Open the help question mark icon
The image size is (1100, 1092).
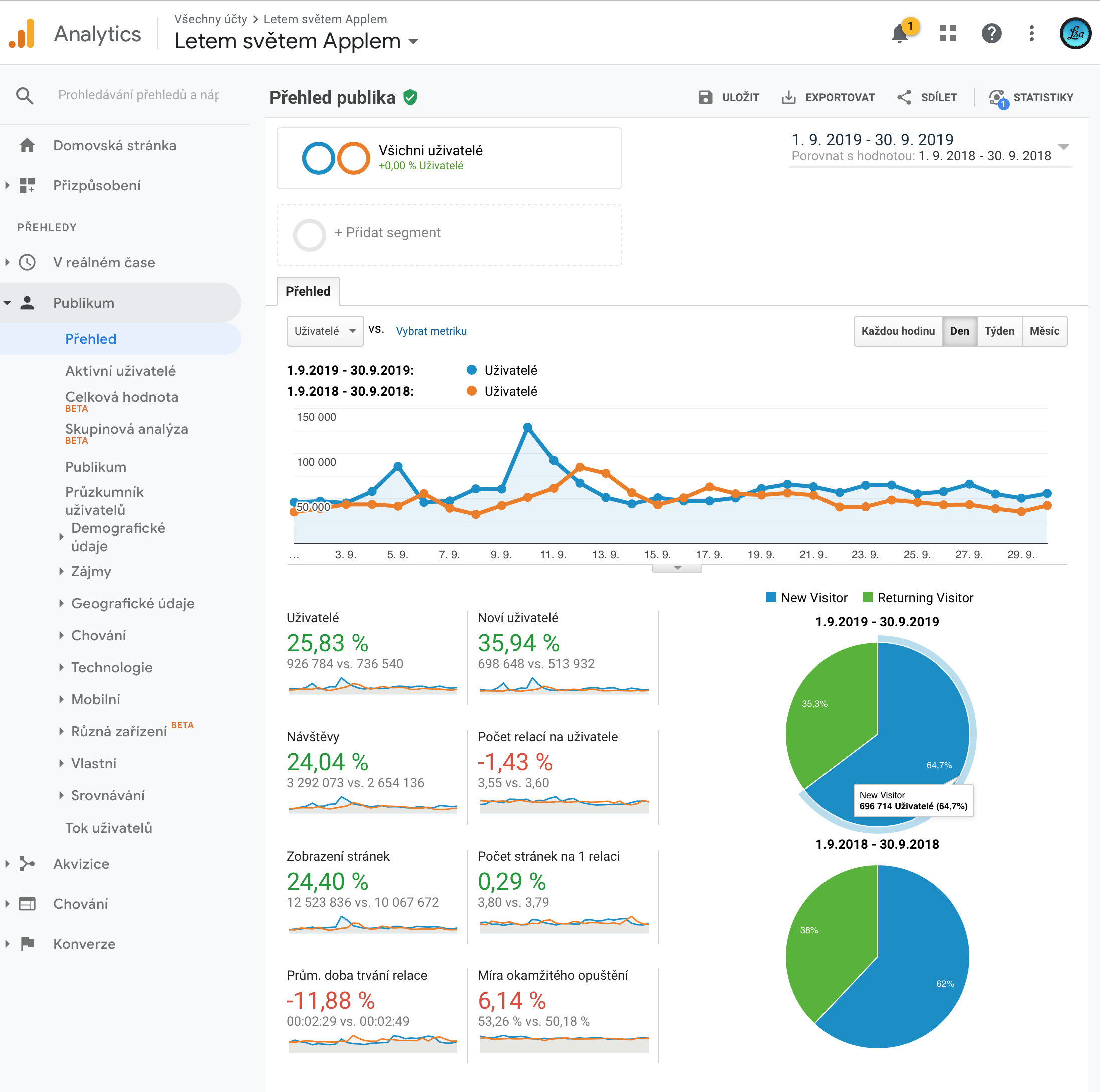point(991,33)
